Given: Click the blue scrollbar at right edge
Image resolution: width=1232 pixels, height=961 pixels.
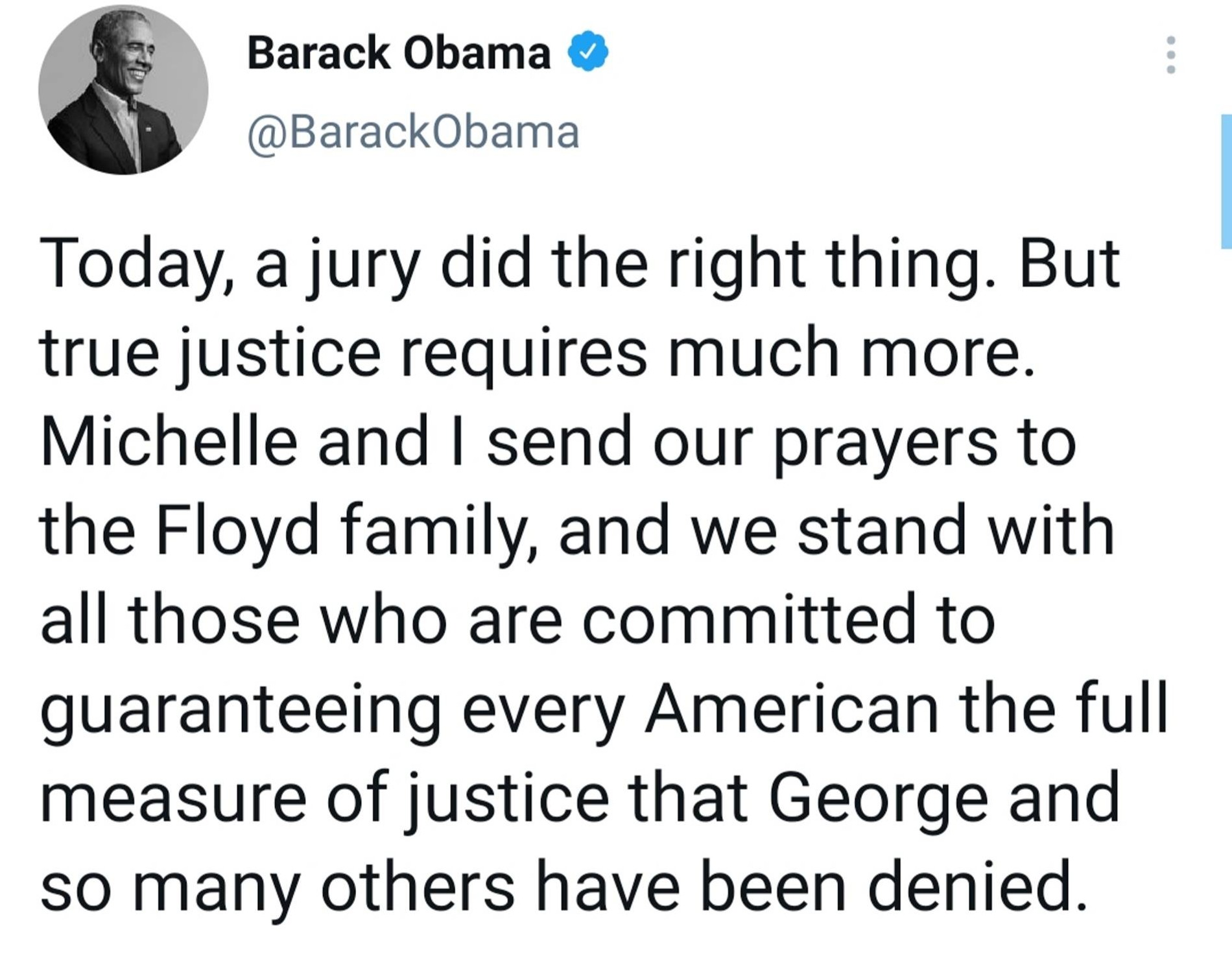Looking at the screenshot, I should [x=1226, y=182].
